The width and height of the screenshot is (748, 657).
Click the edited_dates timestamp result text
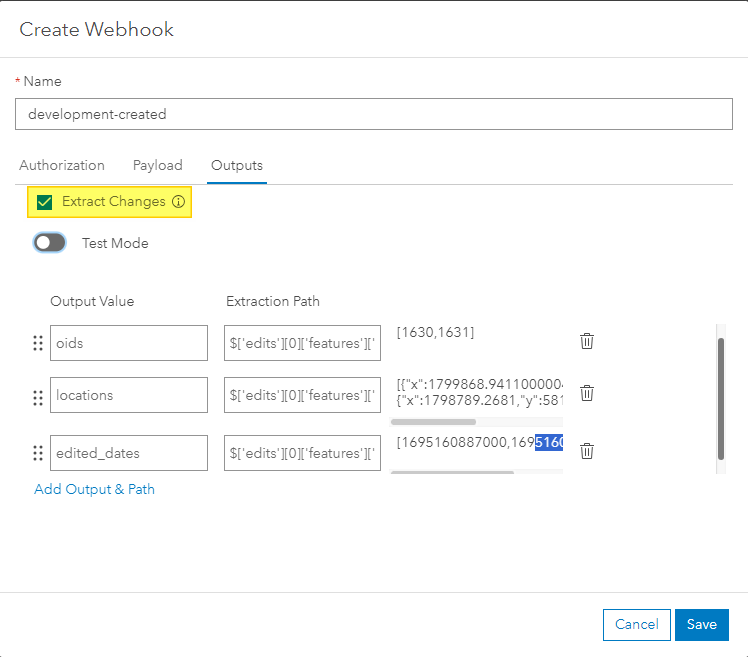pos(479,442)
